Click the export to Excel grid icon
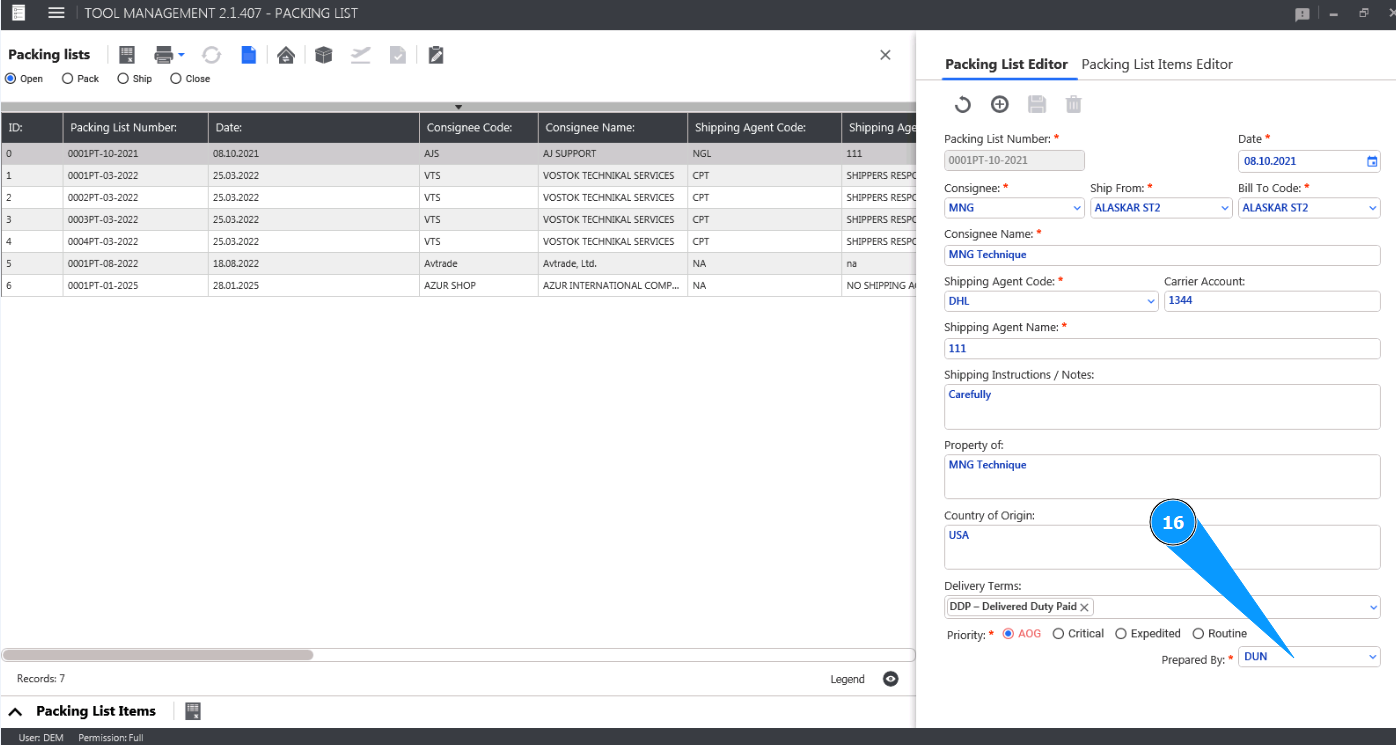1396x746 pixels. 127,55
